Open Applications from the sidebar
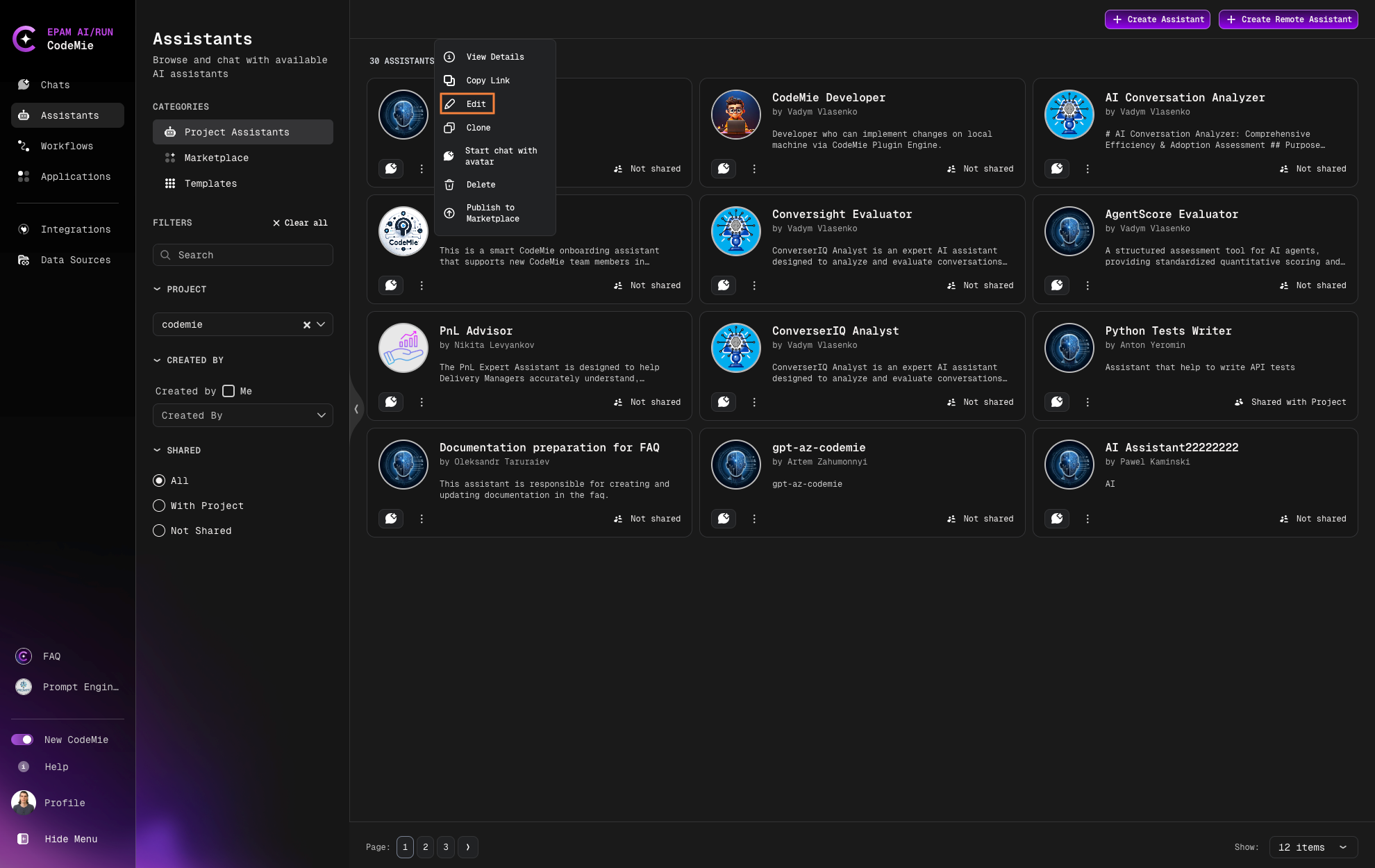This screenshot has height=868, width=1375. 75,176
